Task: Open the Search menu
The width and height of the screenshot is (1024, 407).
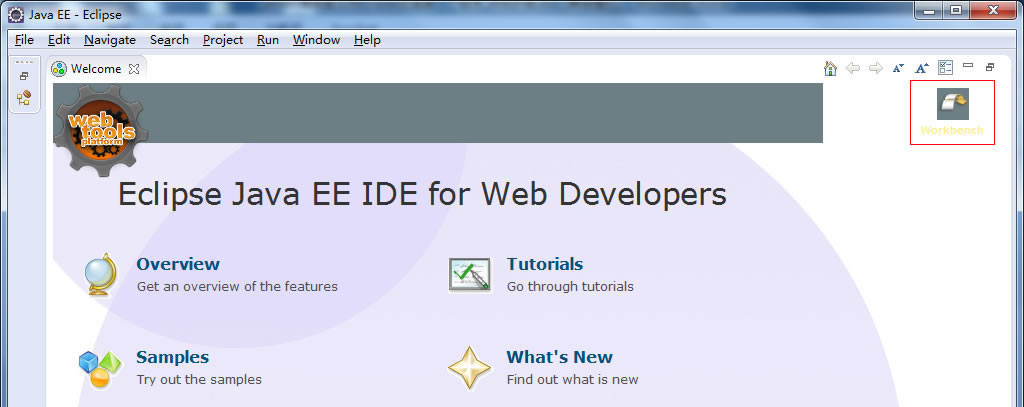Action: [x=169, y=40]
